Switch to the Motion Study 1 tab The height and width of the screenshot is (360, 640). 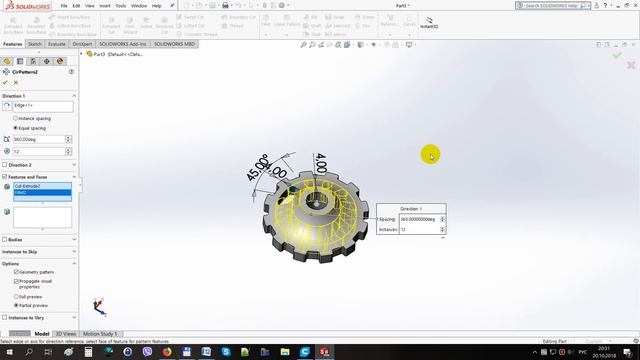[100, 334]
